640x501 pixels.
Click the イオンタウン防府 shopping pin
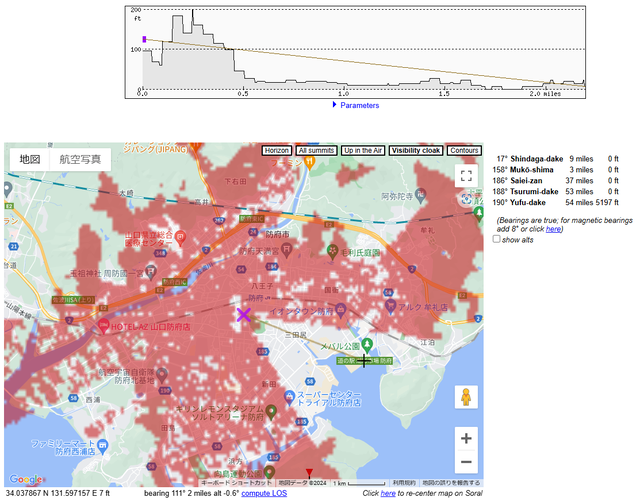pyautogui.click(x=341, y=310)
